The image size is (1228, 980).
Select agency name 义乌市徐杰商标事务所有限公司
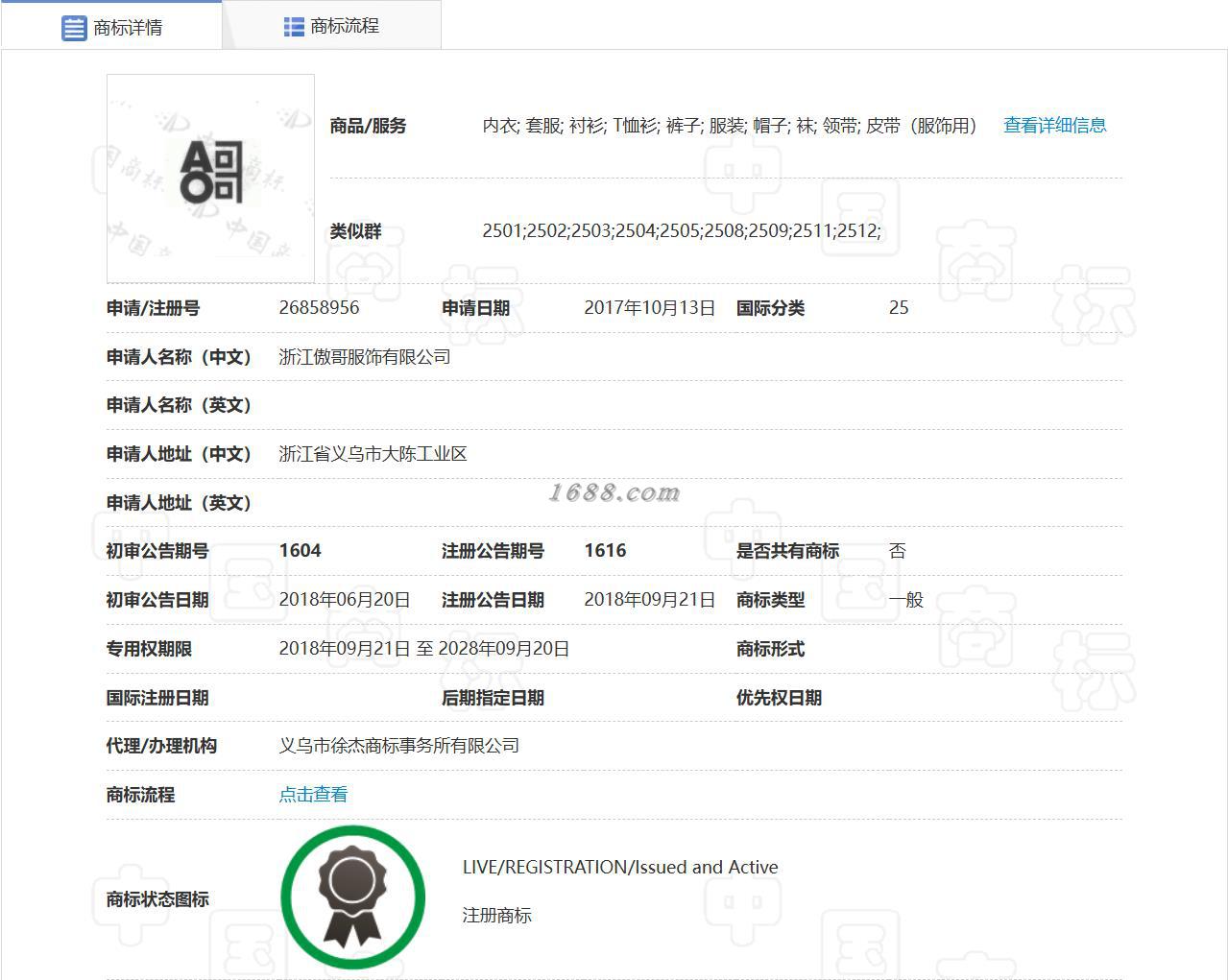(398, 746)
